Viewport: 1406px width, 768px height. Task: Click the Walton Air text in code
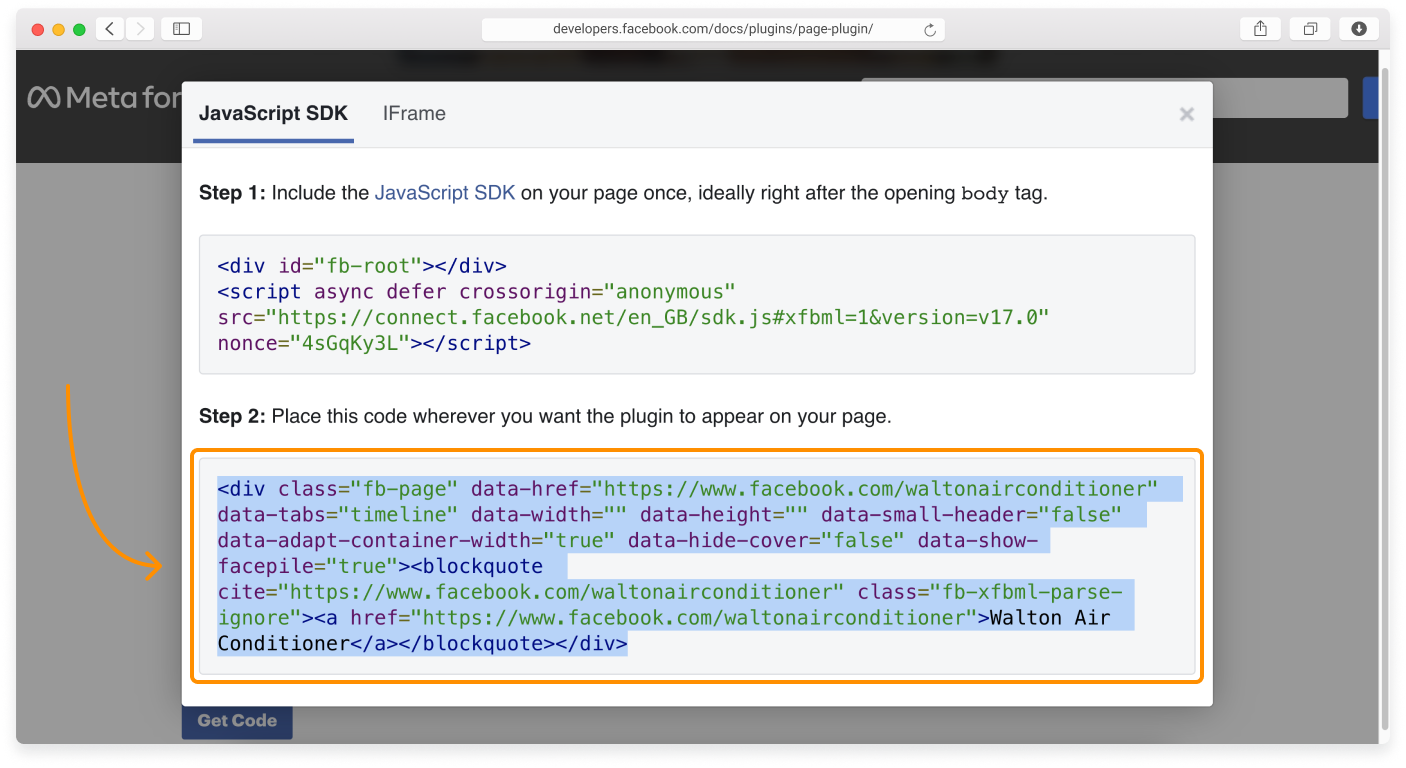pos(1050,618)
